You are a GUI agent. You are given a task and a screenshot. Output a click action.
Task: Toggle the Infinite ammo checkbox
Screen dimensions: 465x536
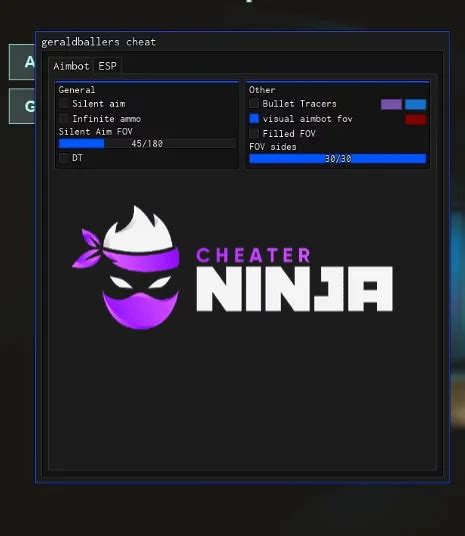[x=64, y=119]
